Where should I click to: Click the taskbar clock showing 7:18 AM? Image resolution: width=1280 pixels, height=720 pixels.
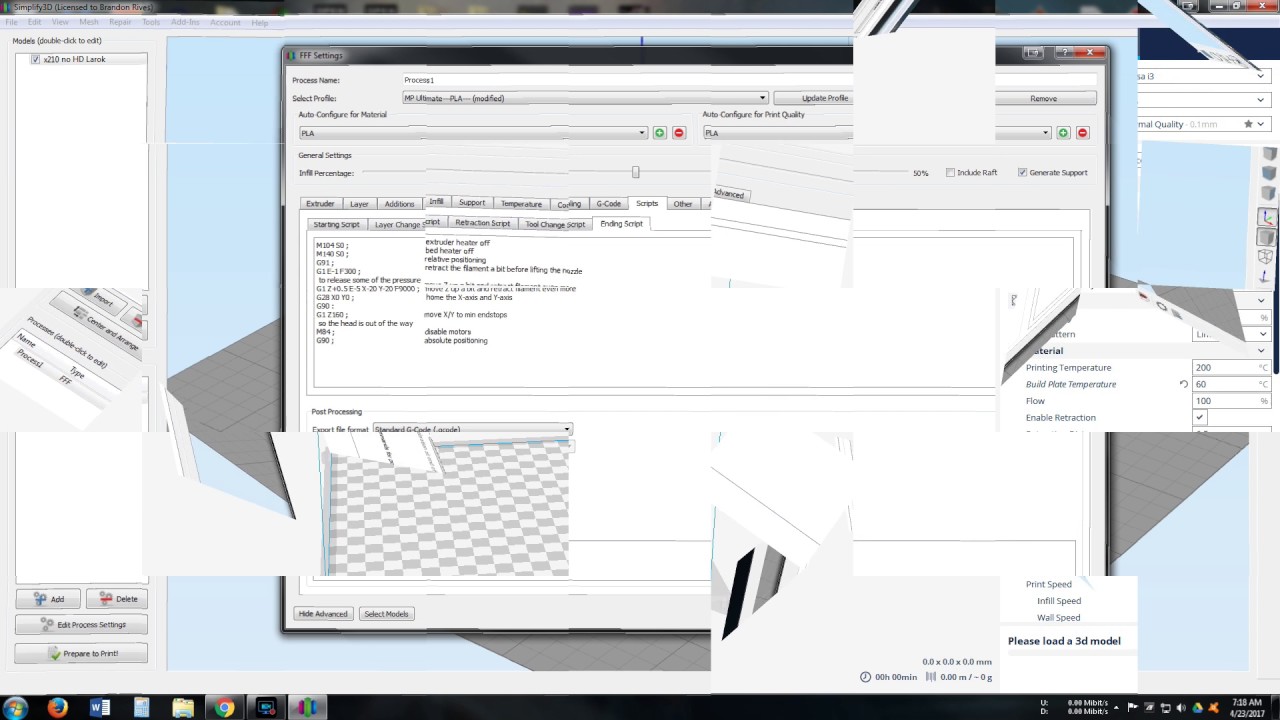tap(1247, 707)
